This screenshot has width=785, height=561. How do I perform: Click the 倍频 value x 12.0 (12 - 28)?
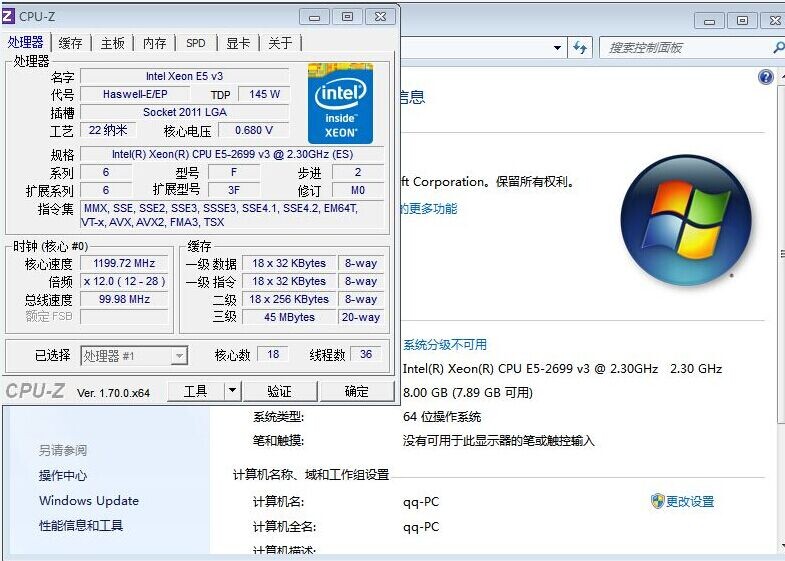(x=124, y=281)
